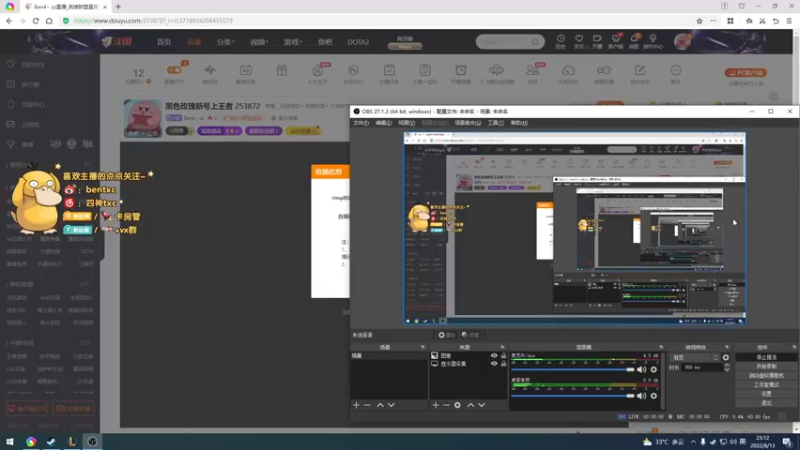Click the 退出 exit button in OBS controls

click(x=766, y=403)
